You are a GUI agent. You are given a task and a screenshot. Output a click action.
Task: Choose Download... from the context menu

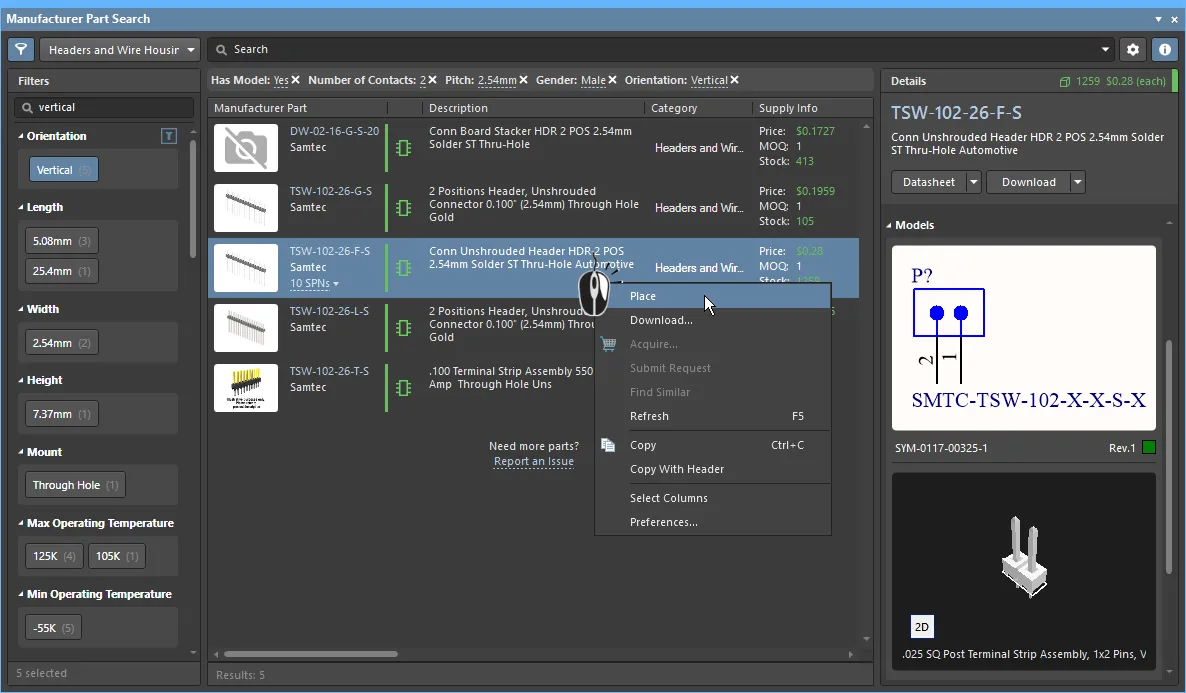pyautogui.click(x=713, y=320)
